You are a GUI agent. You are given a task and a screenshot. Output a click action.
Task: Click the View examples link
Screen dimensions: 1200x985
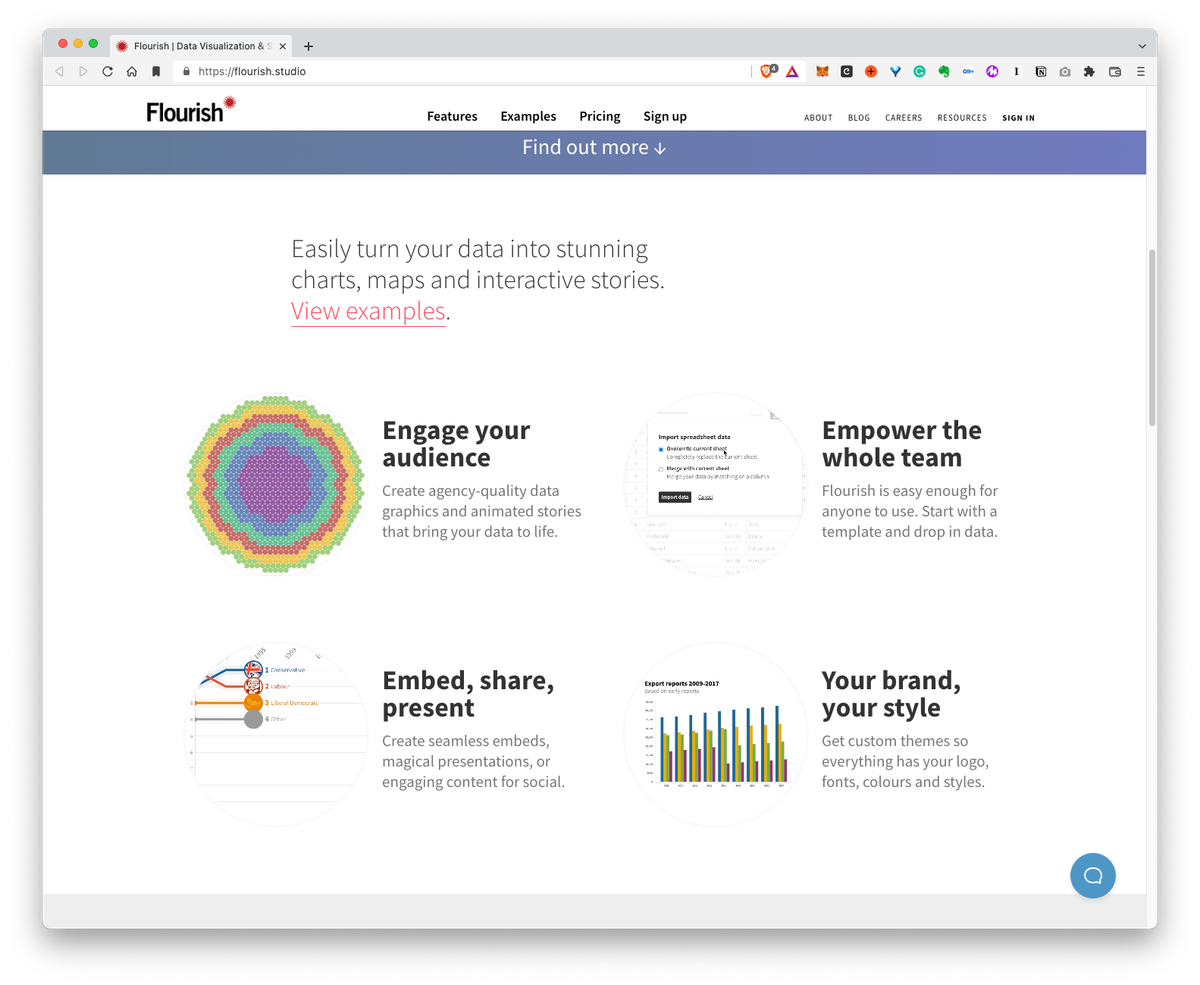[368, 311]
